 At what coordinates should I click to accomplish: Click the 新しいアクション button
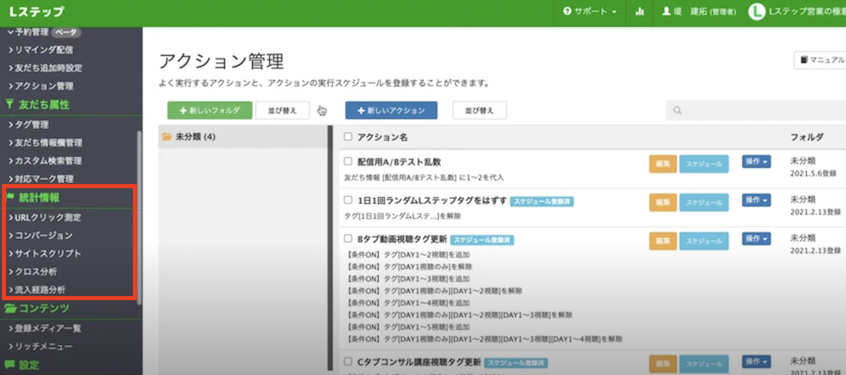click(391, 110)
